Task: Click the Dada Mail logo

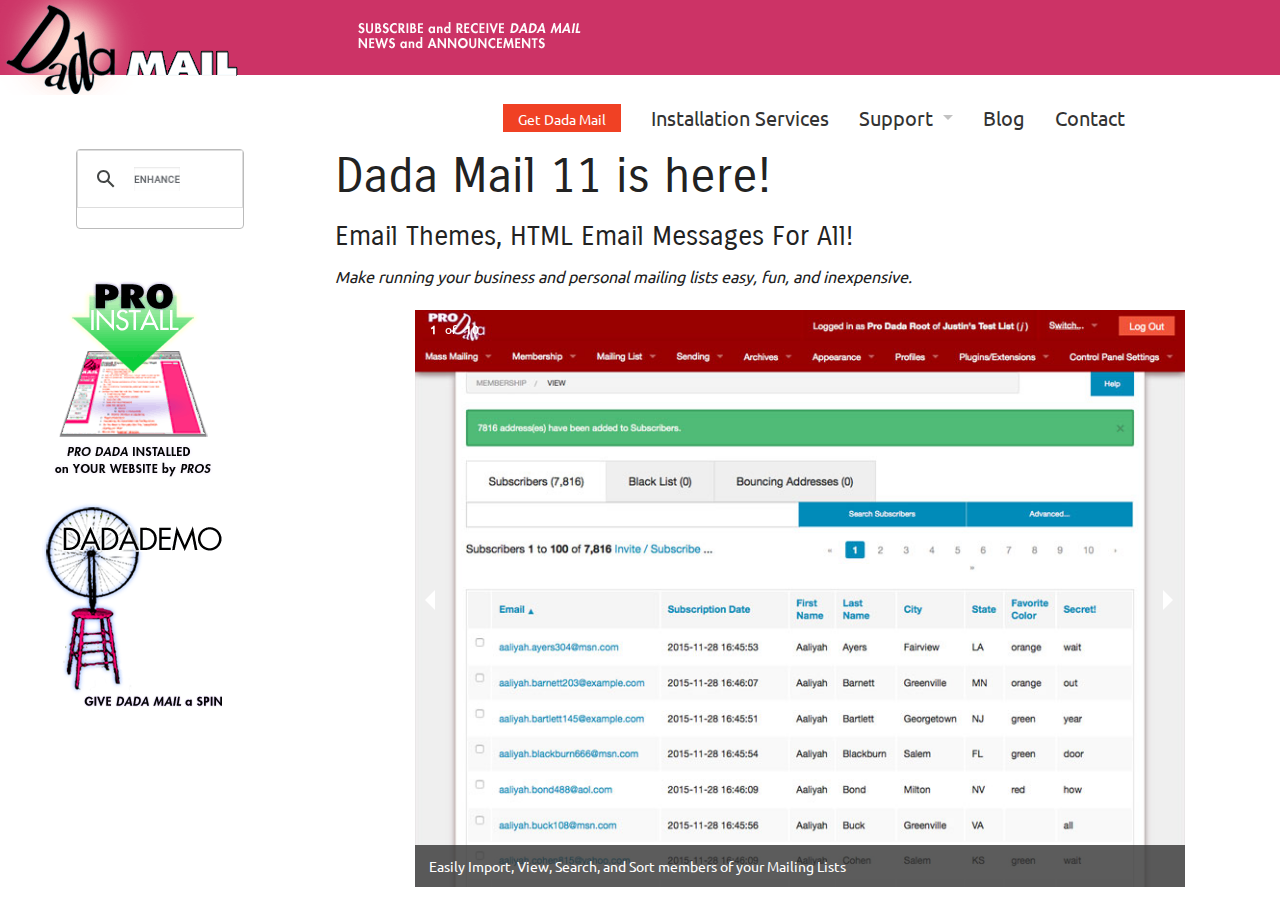Action: (x=121, y=49)
